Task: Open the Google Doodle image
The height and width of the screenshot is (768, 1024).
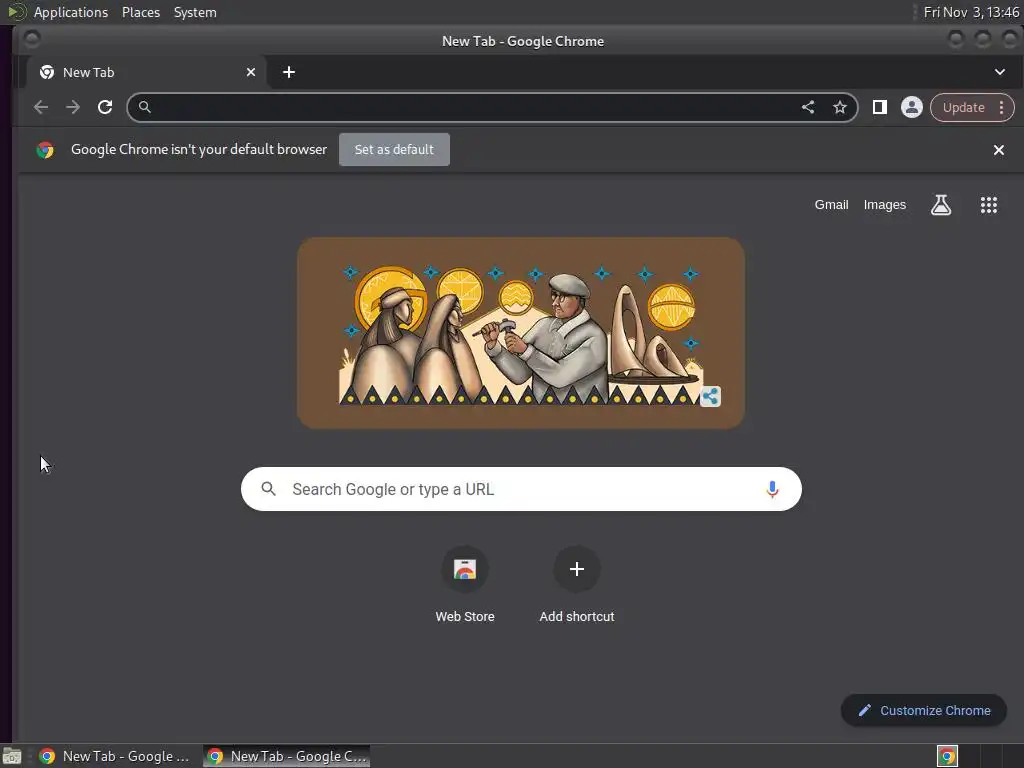Action: point(520,332)
